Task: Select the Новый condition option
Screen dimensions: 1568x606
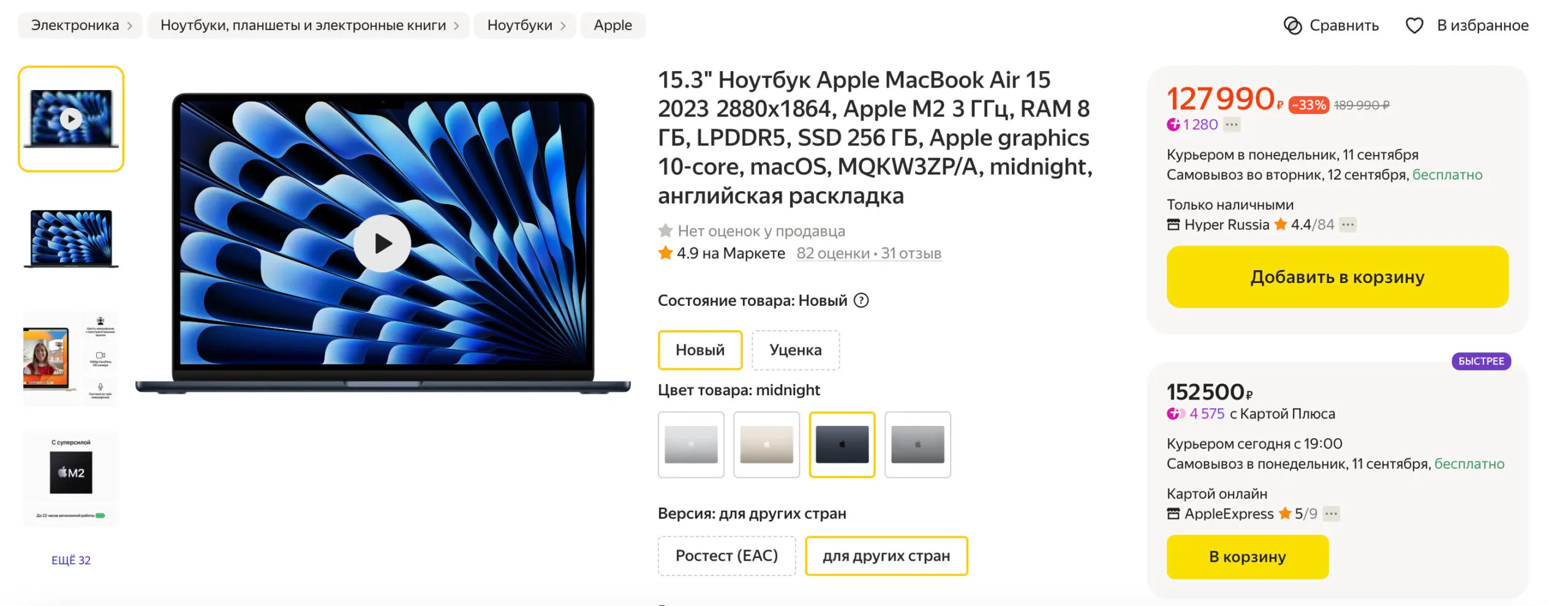Action: tap(700, 350)
